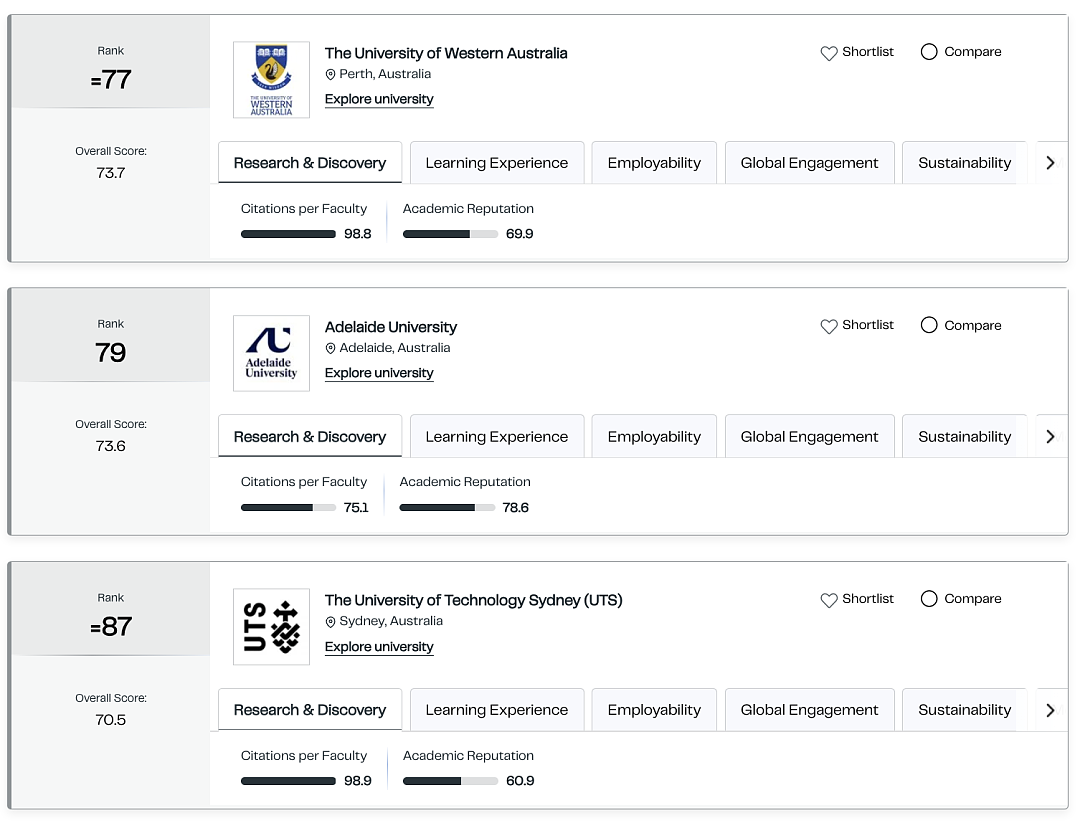Click Explore university link under Perth, Australia
The height and width of the screenshot is (823, 1080).
(379, 99)
